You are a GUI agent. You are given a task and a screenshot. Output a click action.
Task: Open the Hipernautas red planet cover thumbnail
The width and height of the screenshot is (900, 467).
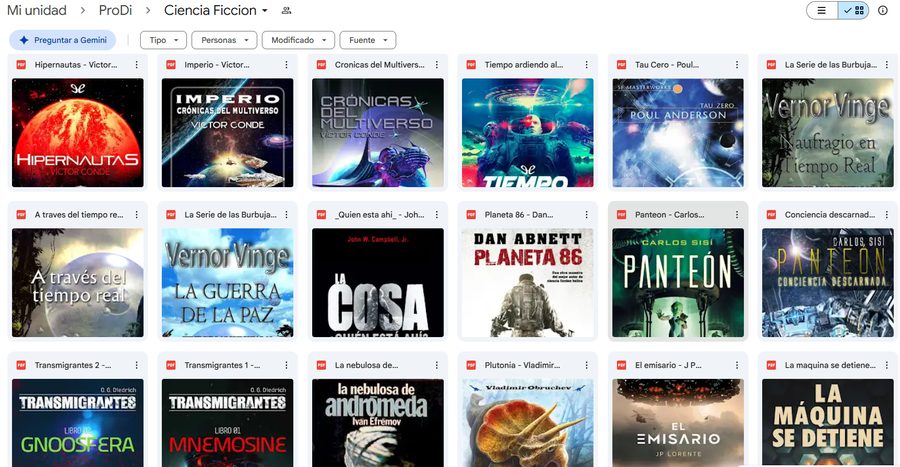pyautogui.click(x=78, y=133)
